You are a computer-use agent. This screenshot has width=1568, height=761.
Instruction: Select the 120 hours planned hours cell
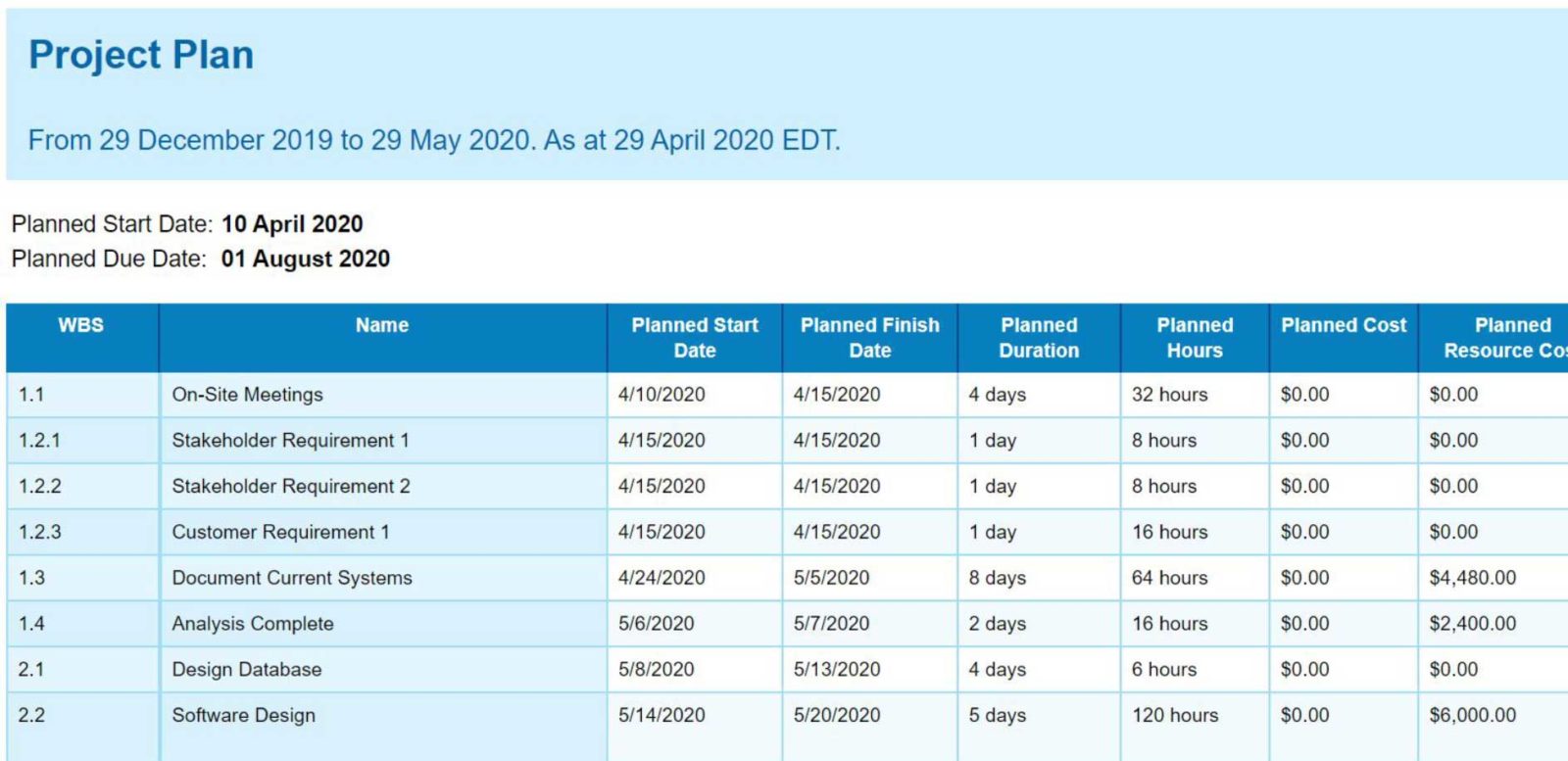click(x=1175, y=716)
